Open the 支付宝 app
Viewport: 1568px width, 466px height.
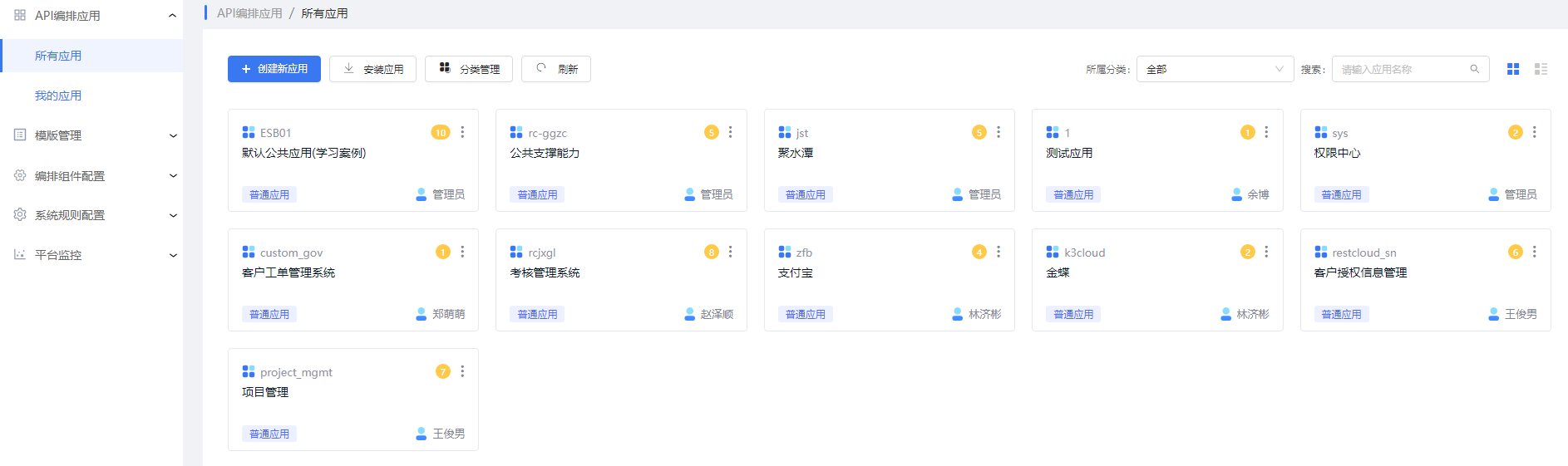coord(796,272)
